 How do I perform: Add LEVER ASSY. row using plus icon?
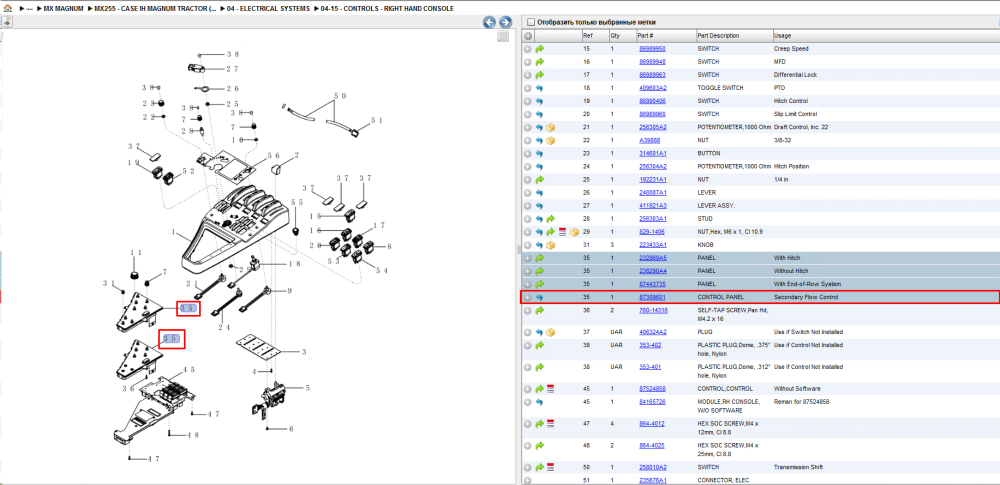click(527, 205)
